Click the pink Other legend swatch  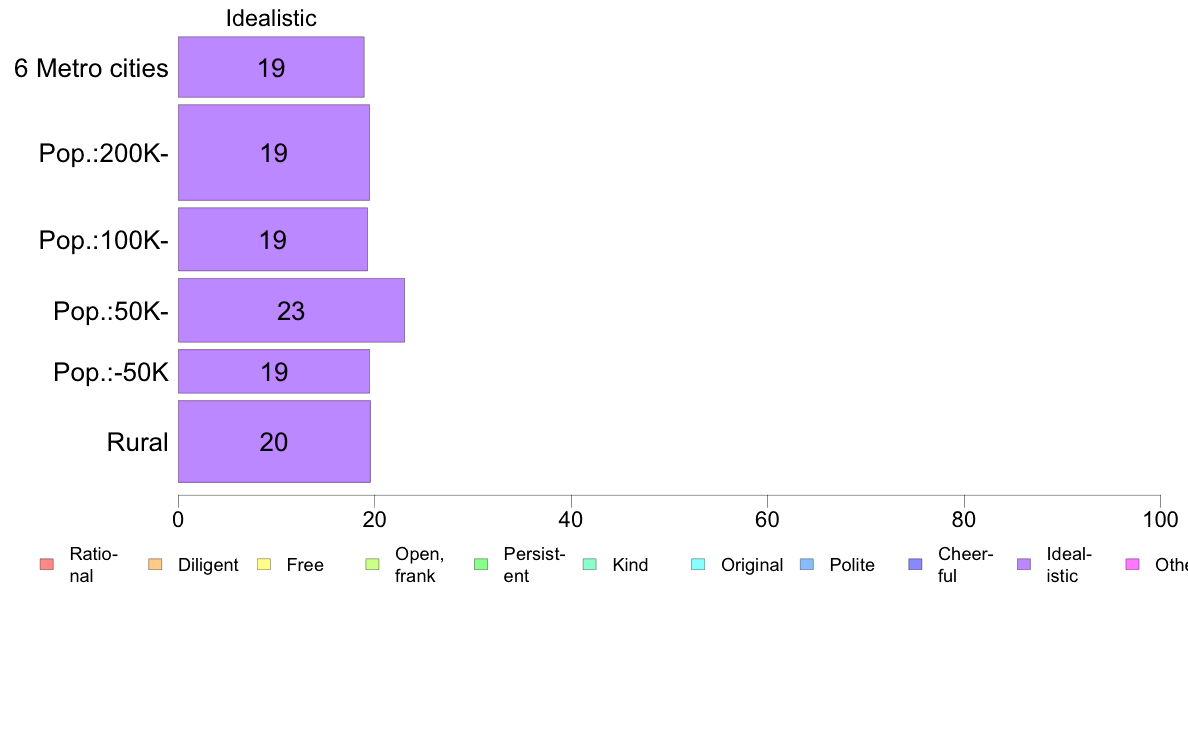tap(1133, 565)
